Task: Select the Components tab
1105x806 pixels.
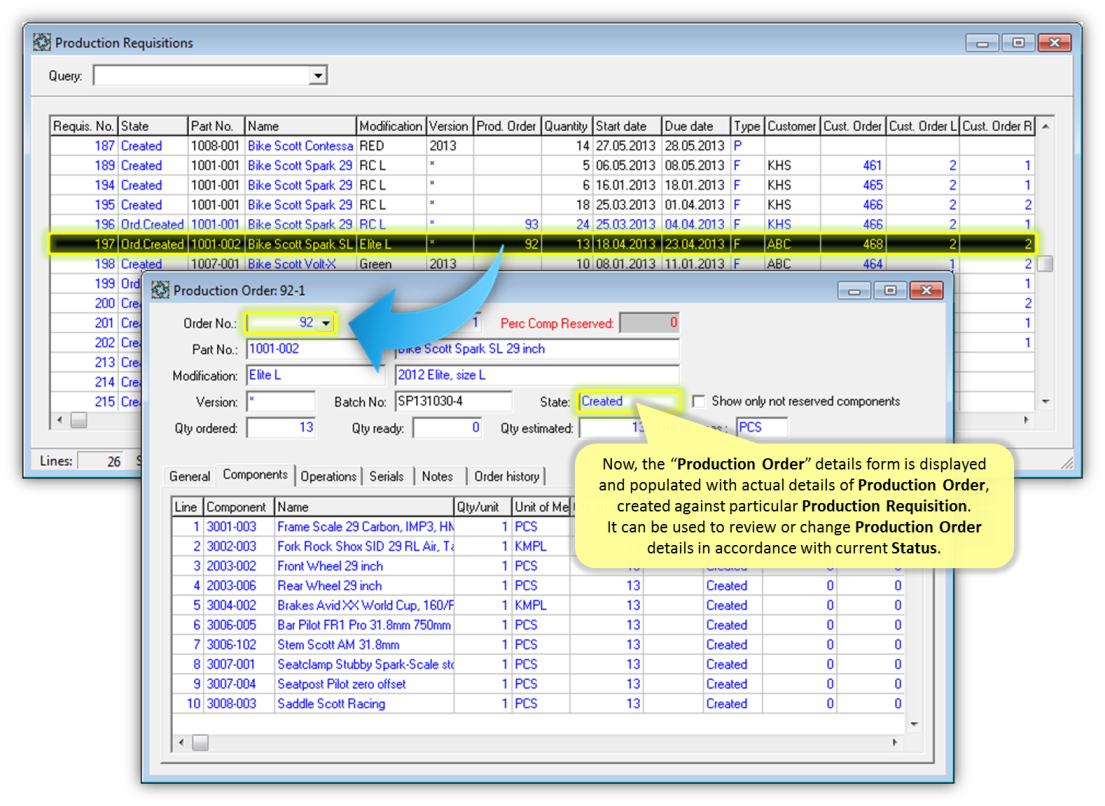Action: pyautogui.click(x=255, y=475)
